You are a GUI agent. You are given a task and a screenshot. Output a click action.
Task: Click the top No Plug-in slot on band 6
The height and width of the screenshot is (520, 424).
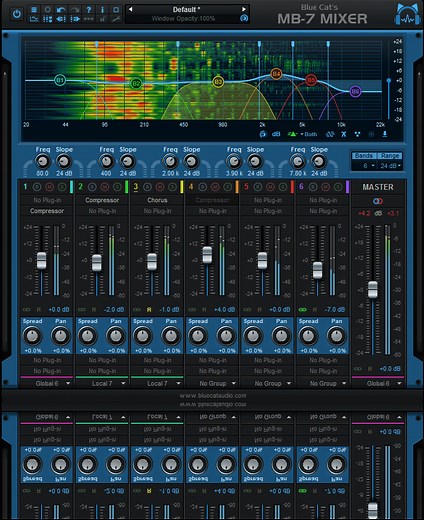[x=323, y=200]
